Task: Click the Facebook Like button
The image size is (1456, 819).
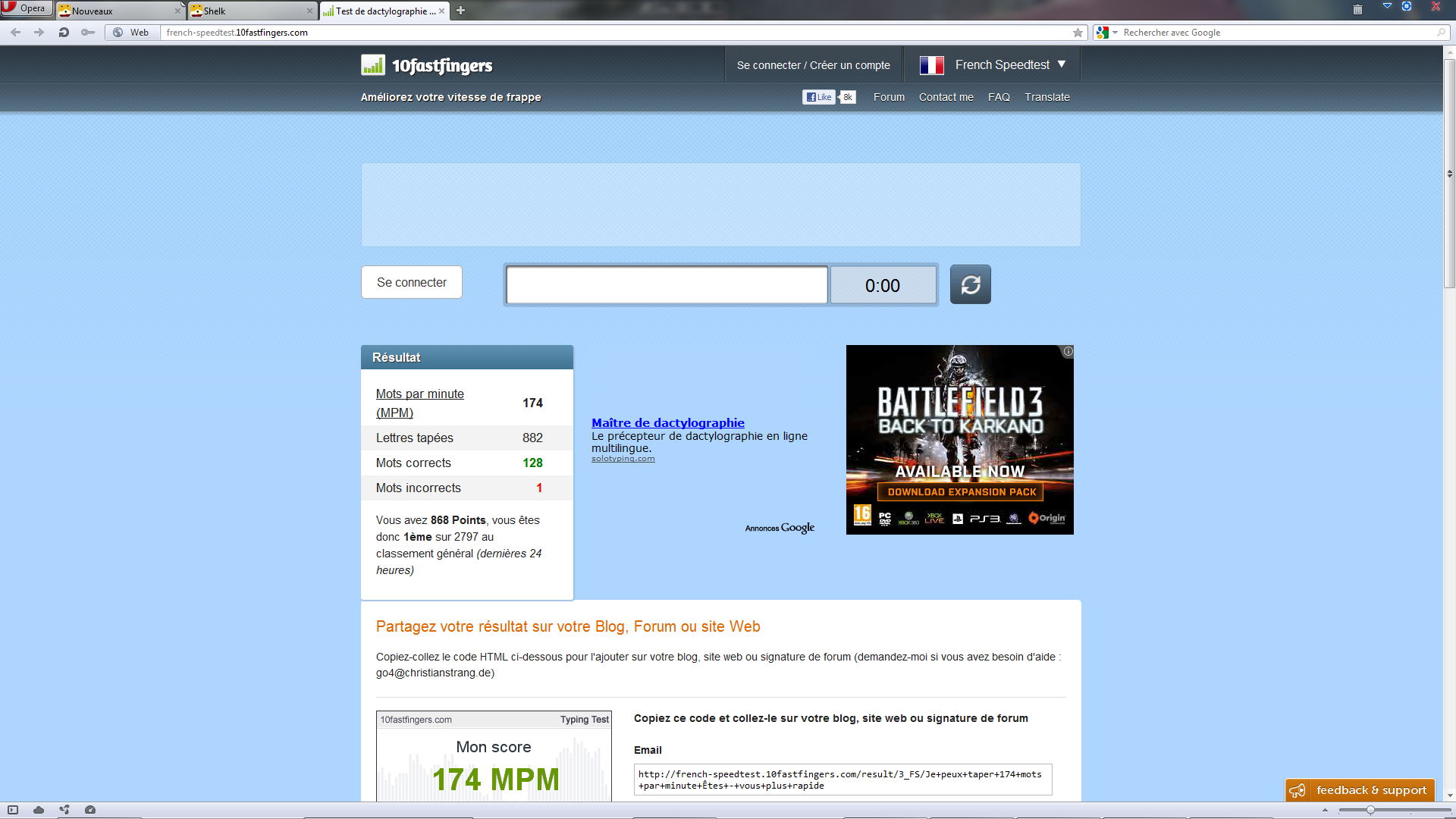Action: [819, 97]
